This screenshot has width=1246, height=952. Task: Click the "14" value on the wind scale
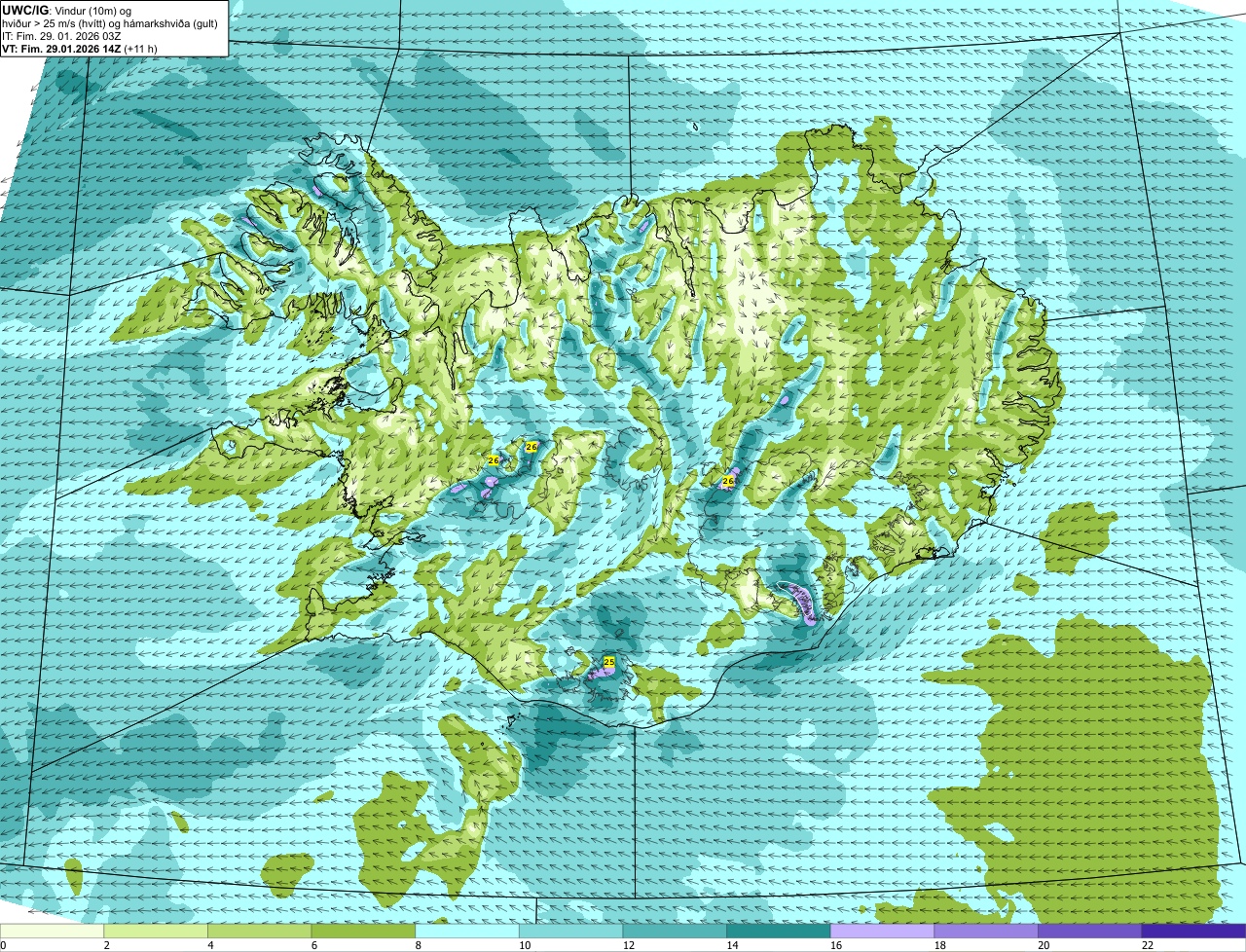tap(732, 945)
